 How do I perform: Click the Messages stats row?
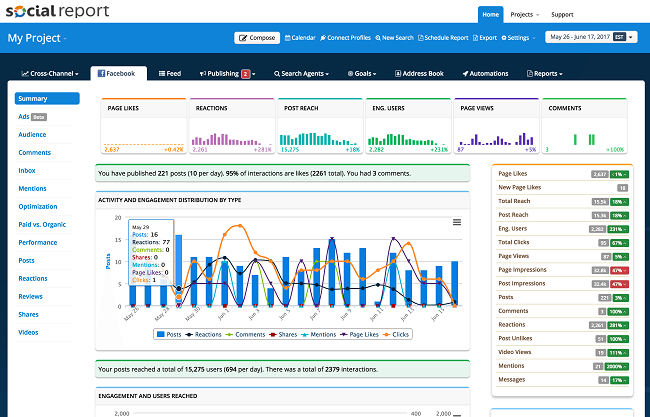point(563,380)
